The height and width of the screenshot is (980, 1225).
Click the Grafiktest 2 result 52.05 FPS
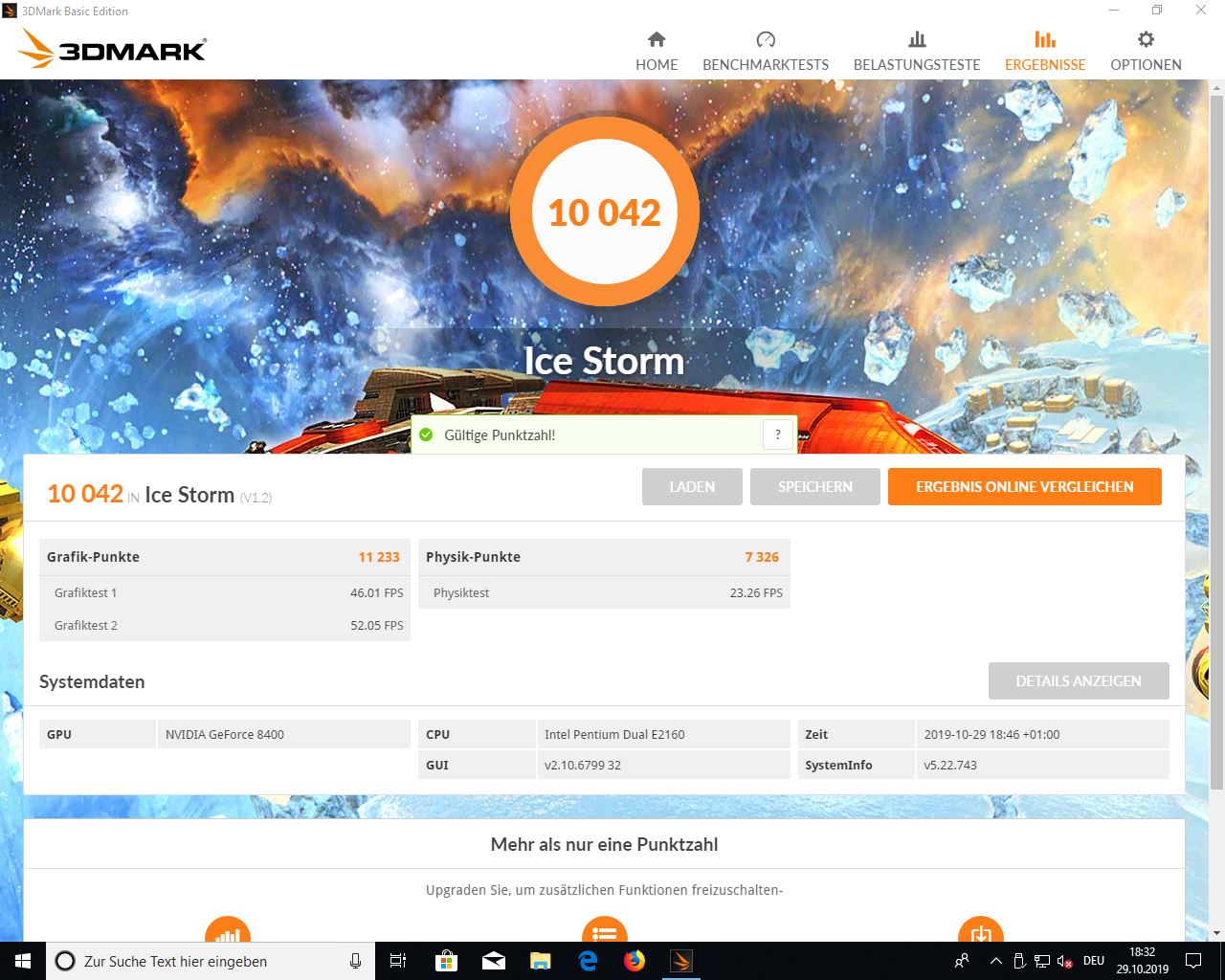tap(377, 625)
